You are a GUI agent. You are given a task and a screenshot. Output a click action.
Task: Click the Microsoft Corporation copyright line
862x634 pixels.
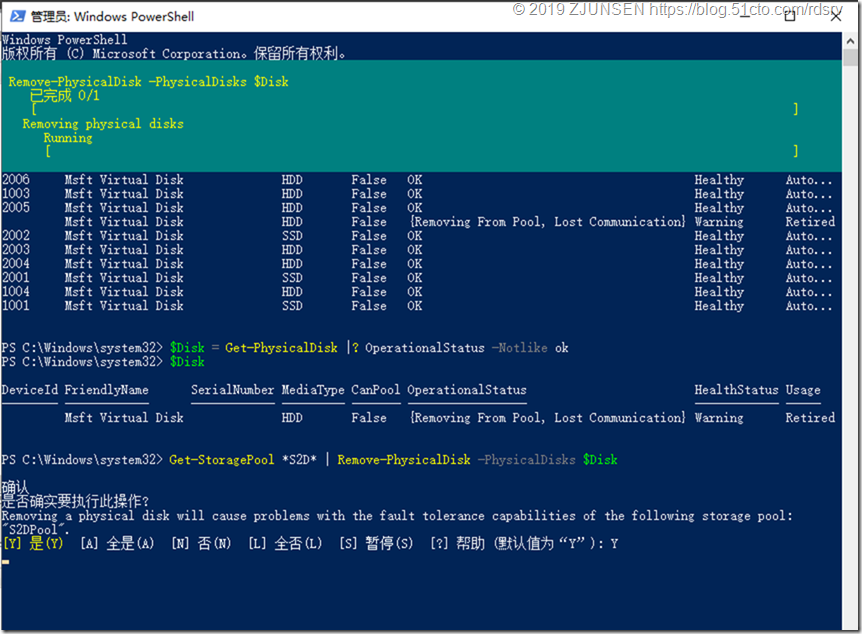(x=174, y=54)
